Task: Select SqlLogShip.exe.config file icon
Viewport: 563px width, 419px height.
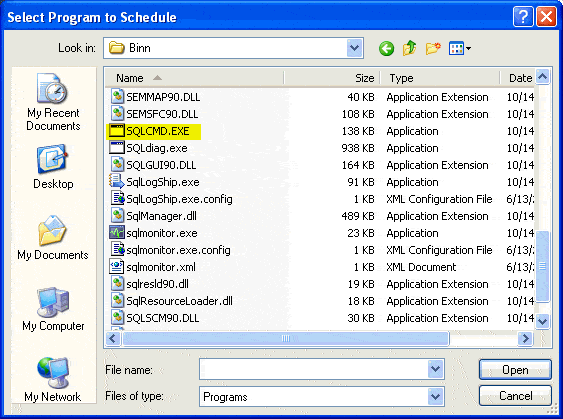Action: tap(117, 199)
